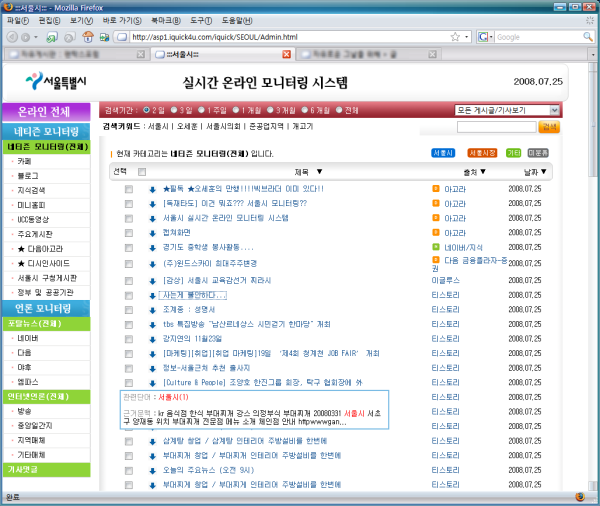Screen dimensions: 600x506
Task: Open the 서울시 실시간 온라인 모니터링 시스템 post
Action: [x=225, y=218]
